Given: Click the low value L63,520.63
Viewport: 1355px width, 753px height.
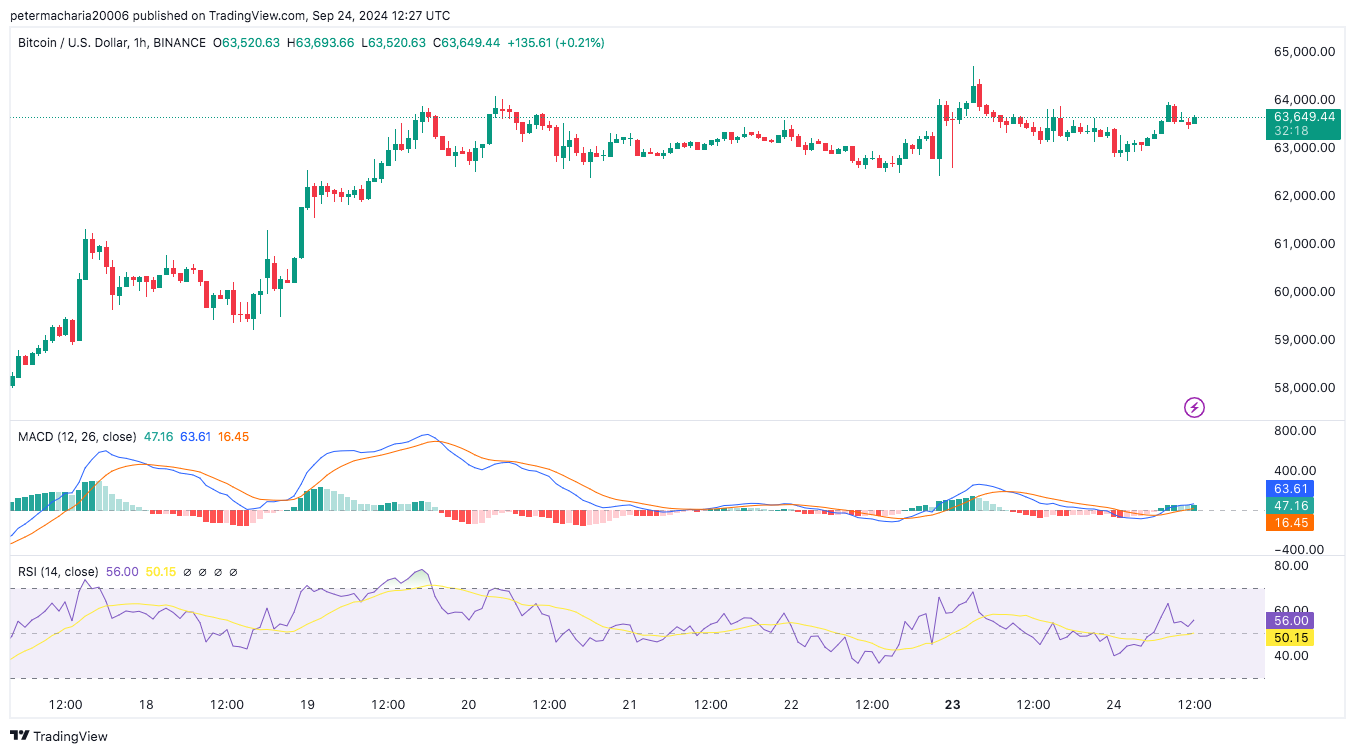Looking at the screenshot, I should tap(393, 43).
